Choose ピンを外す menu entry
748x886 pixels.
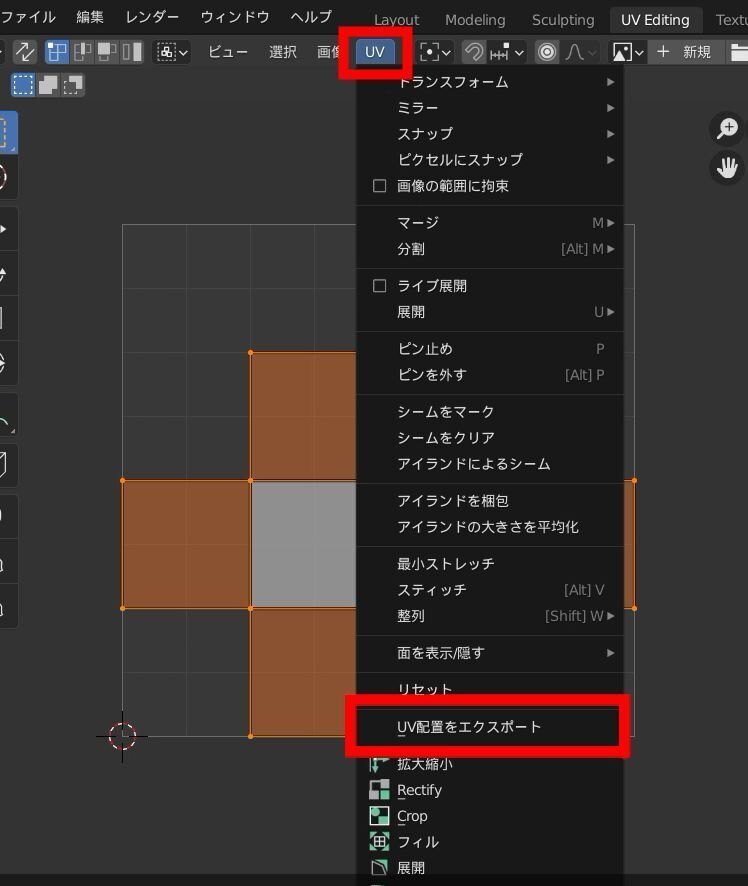(490, 375)
